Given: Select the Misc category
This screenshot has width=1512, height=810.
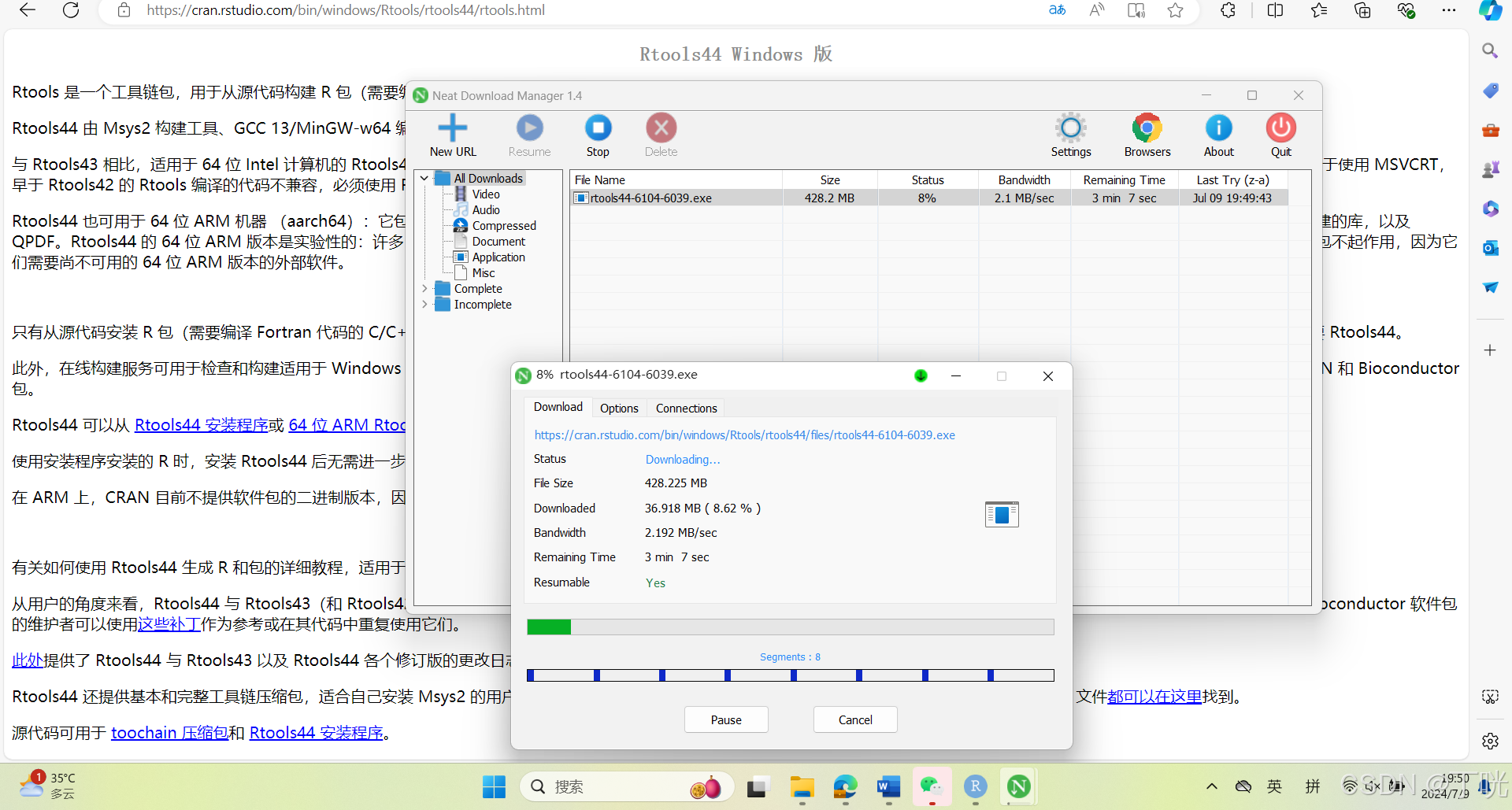Looking at the screenshot, I should click(x=484, y=273).
